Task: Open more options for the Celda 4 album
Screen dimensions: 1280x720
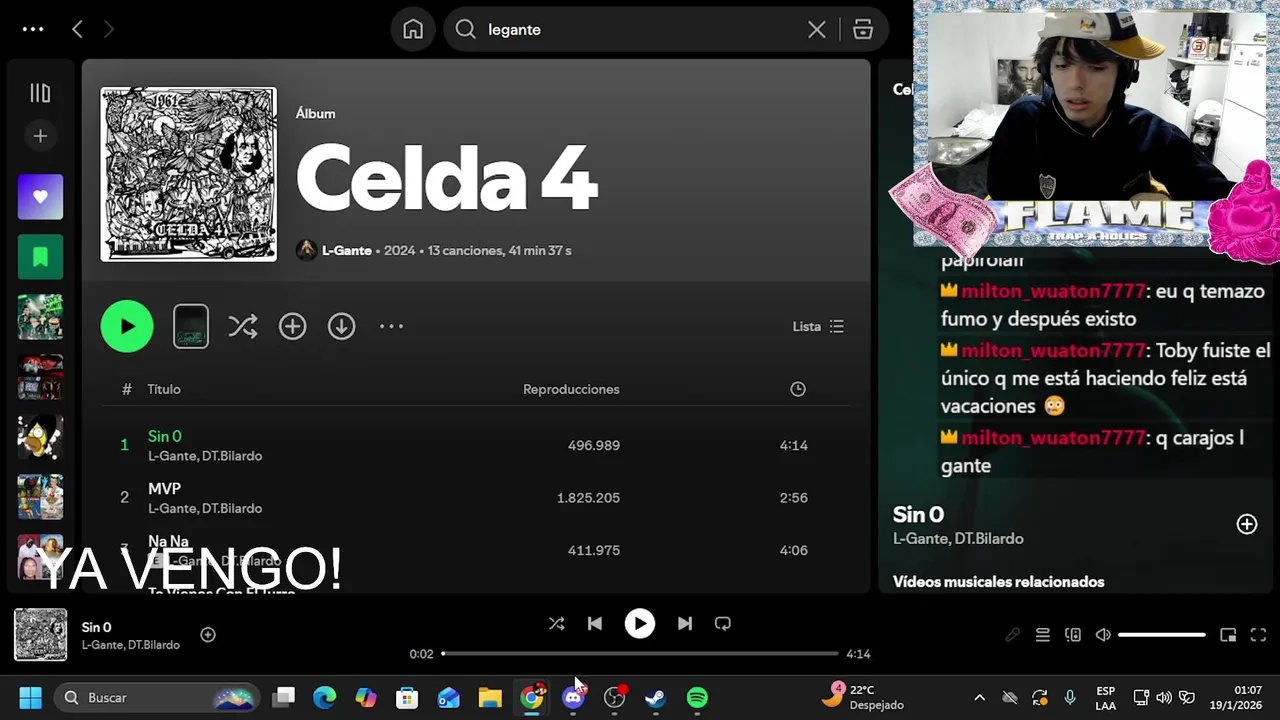Action: point(391,326)
